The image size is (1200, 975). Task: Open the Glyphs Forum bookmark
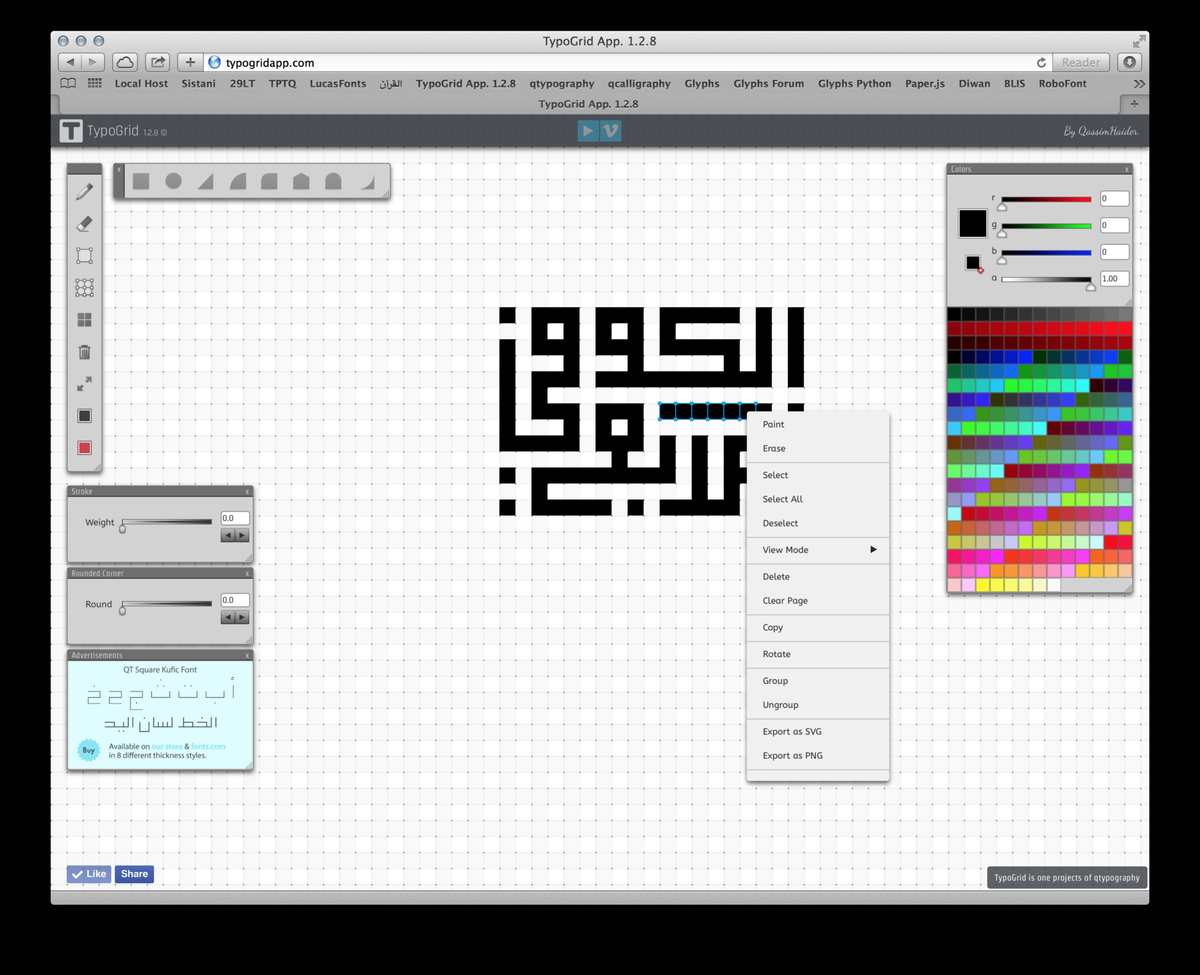768,84
